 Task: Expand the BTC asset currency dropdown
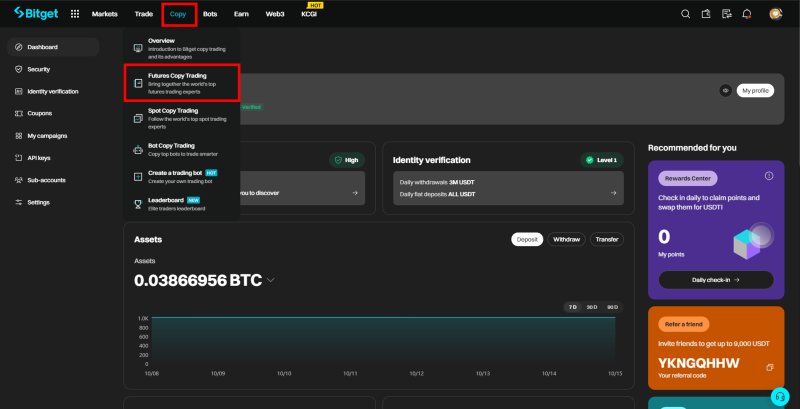[x=271, y=280]
